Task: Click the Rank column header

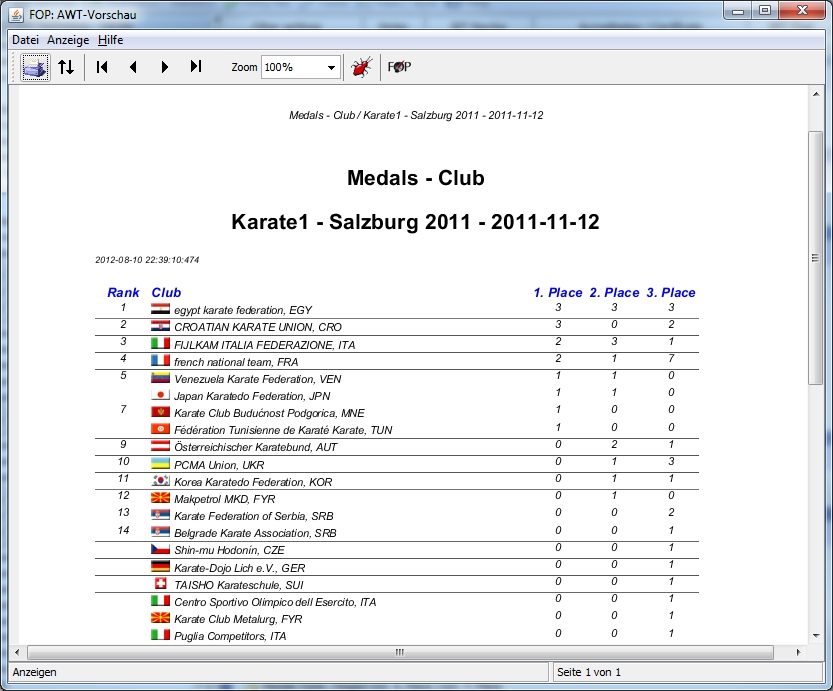Action: (x=123, y=293)
